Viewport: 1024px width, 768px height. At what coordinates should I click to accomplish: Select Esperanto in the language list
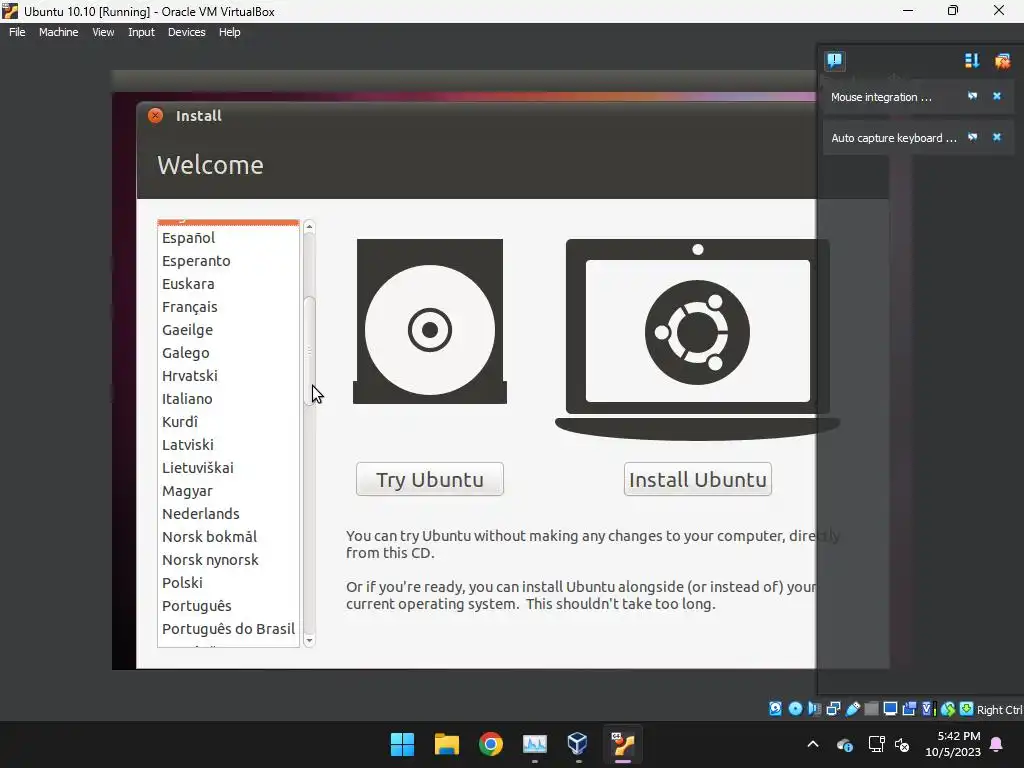coord(228,261)
